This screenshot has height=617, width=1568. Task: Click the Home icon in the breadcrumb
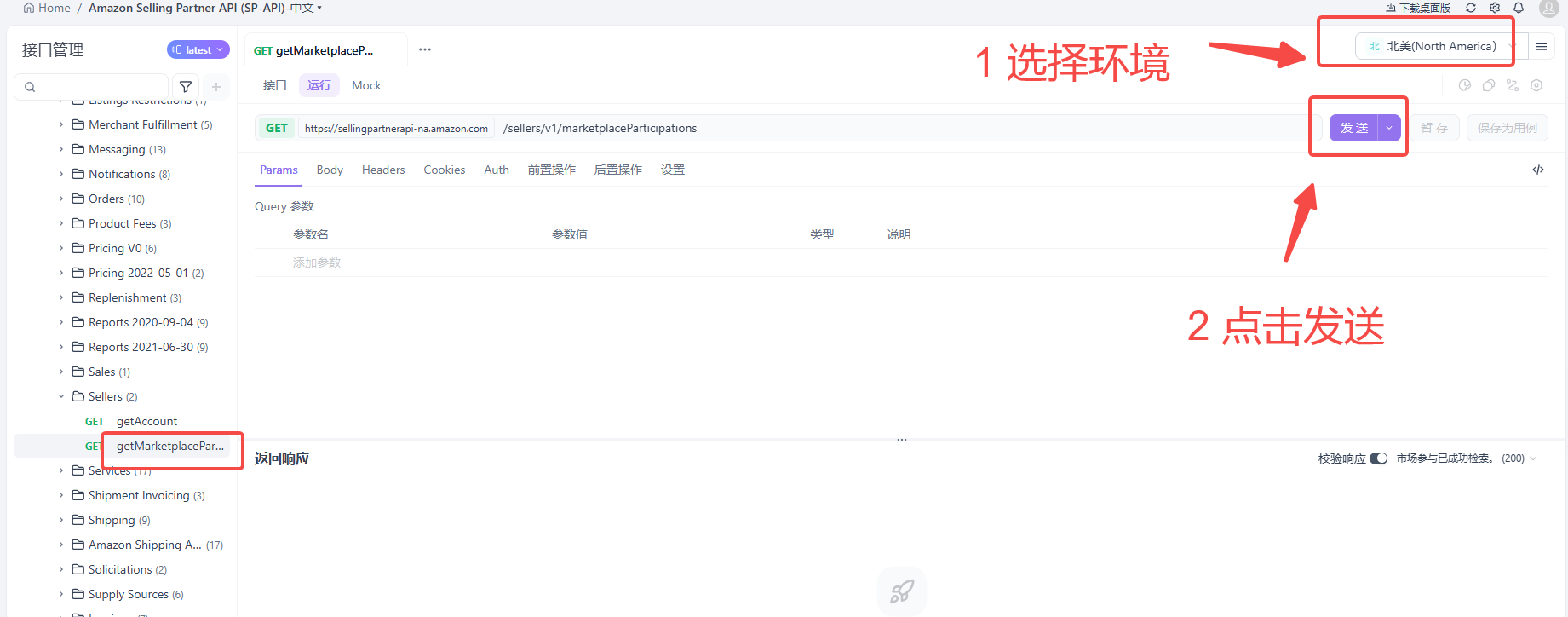coord(29,8)
